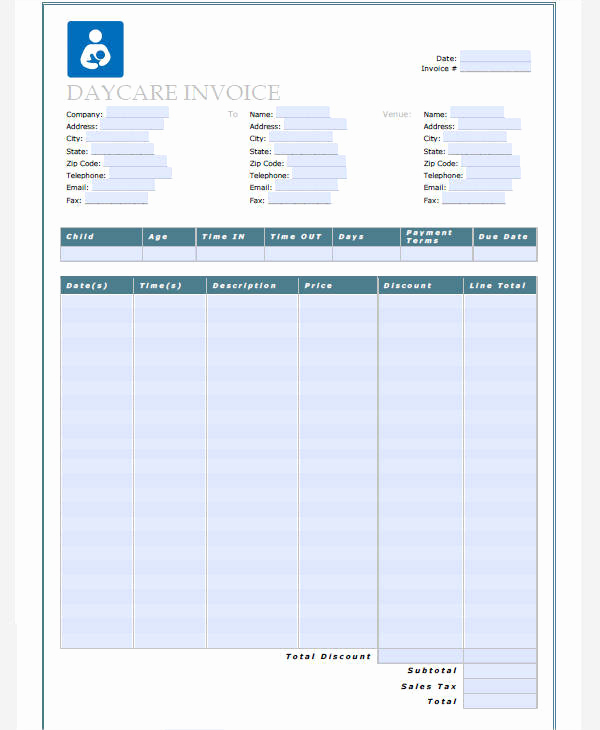
Task: Click the Description column header
Action: point(252,285)
